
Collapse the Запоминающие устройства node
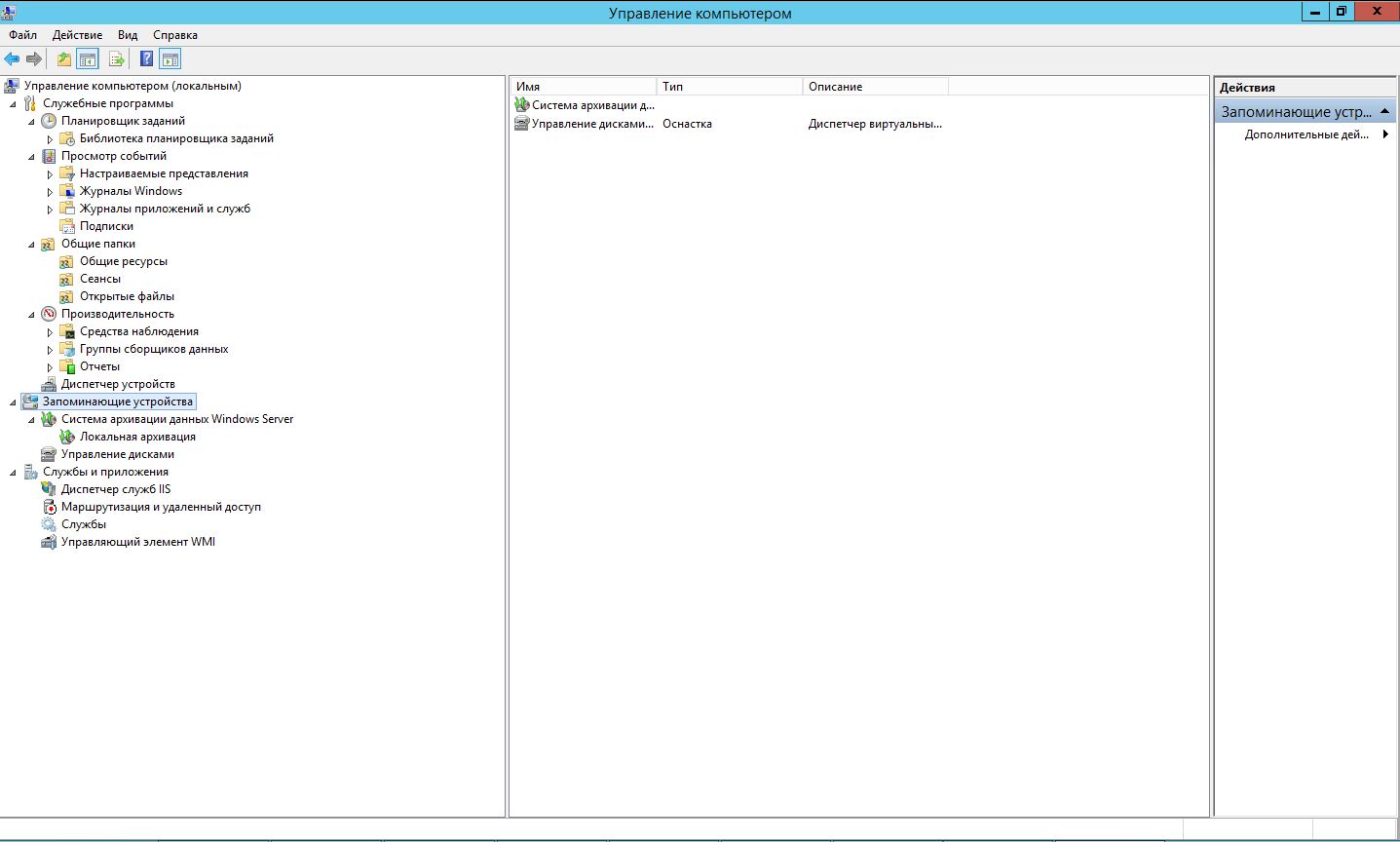click(x=13, y=402)
